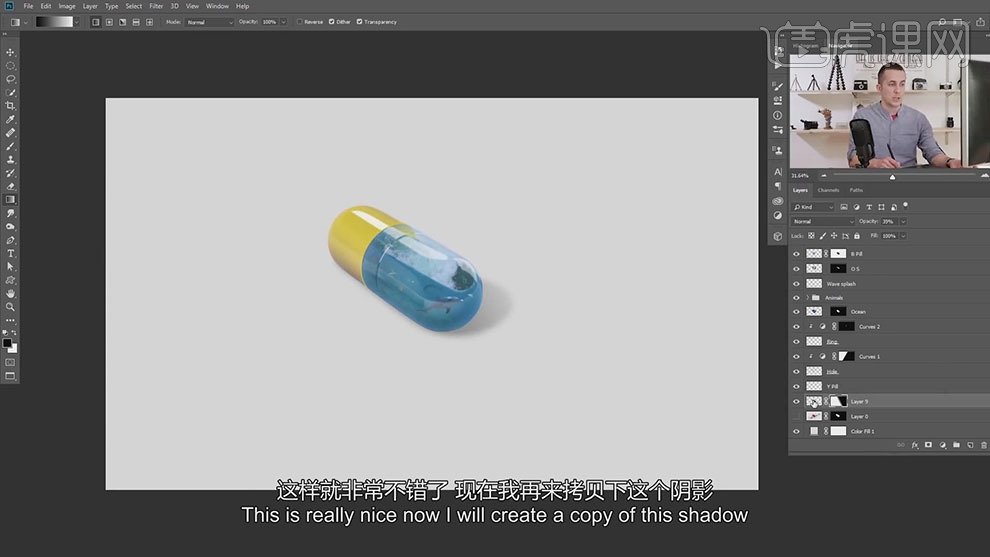This screenshot has height=557, width=990.
Task: Hide the Curves 2 adjustment layer
Action: coord(796,327)
